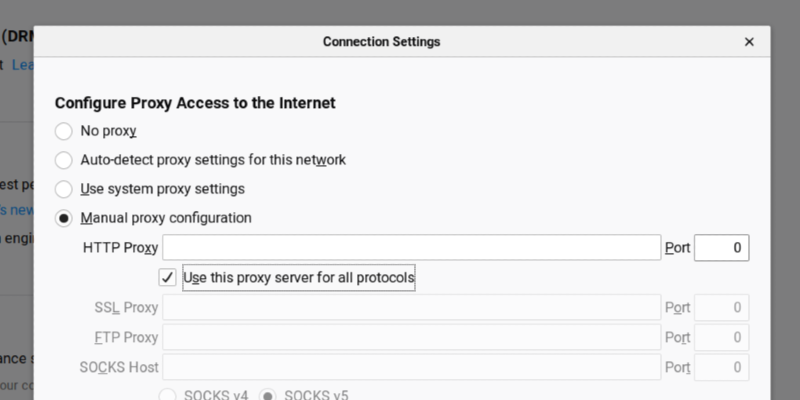Select the SOCKS v4 radio button
Screen dimensions: 800x400
pos(168,396)
